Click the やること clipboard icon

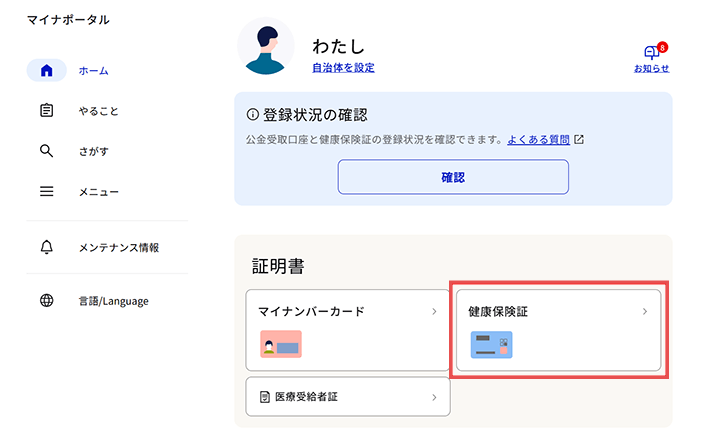pos(46,111)
